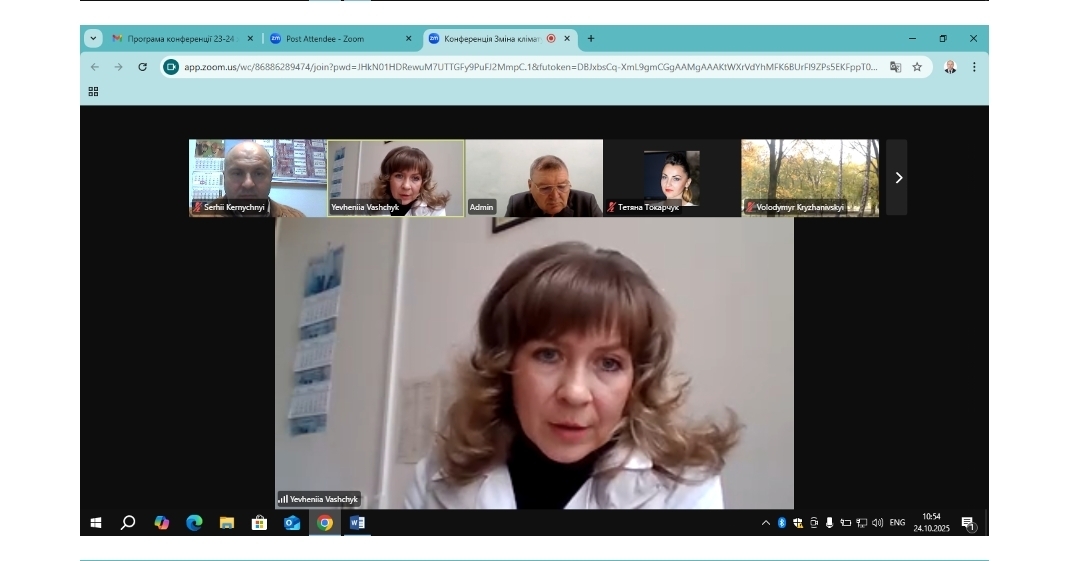1080x561 pixels.
Task: Click the apps grid icon in bookmarks bar
Action: (x=93, y=91)
